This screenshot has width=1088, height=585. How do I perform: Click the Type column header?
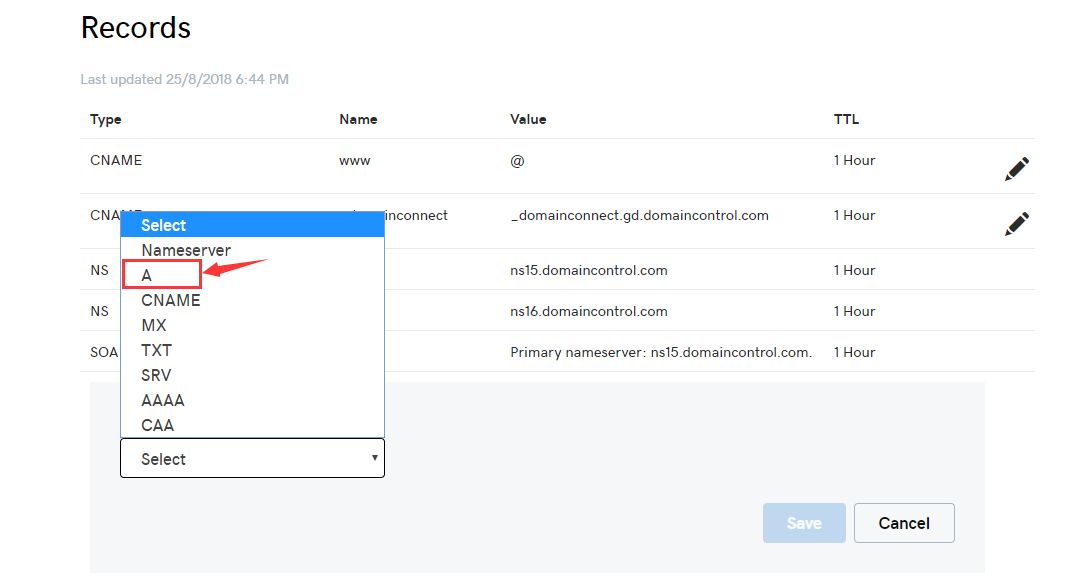(x=106, y=119)
